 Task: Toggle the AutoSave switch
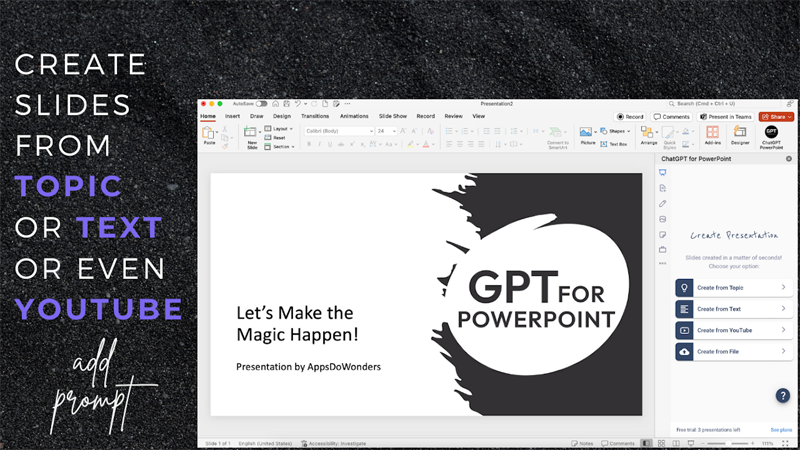click(261, 103)
